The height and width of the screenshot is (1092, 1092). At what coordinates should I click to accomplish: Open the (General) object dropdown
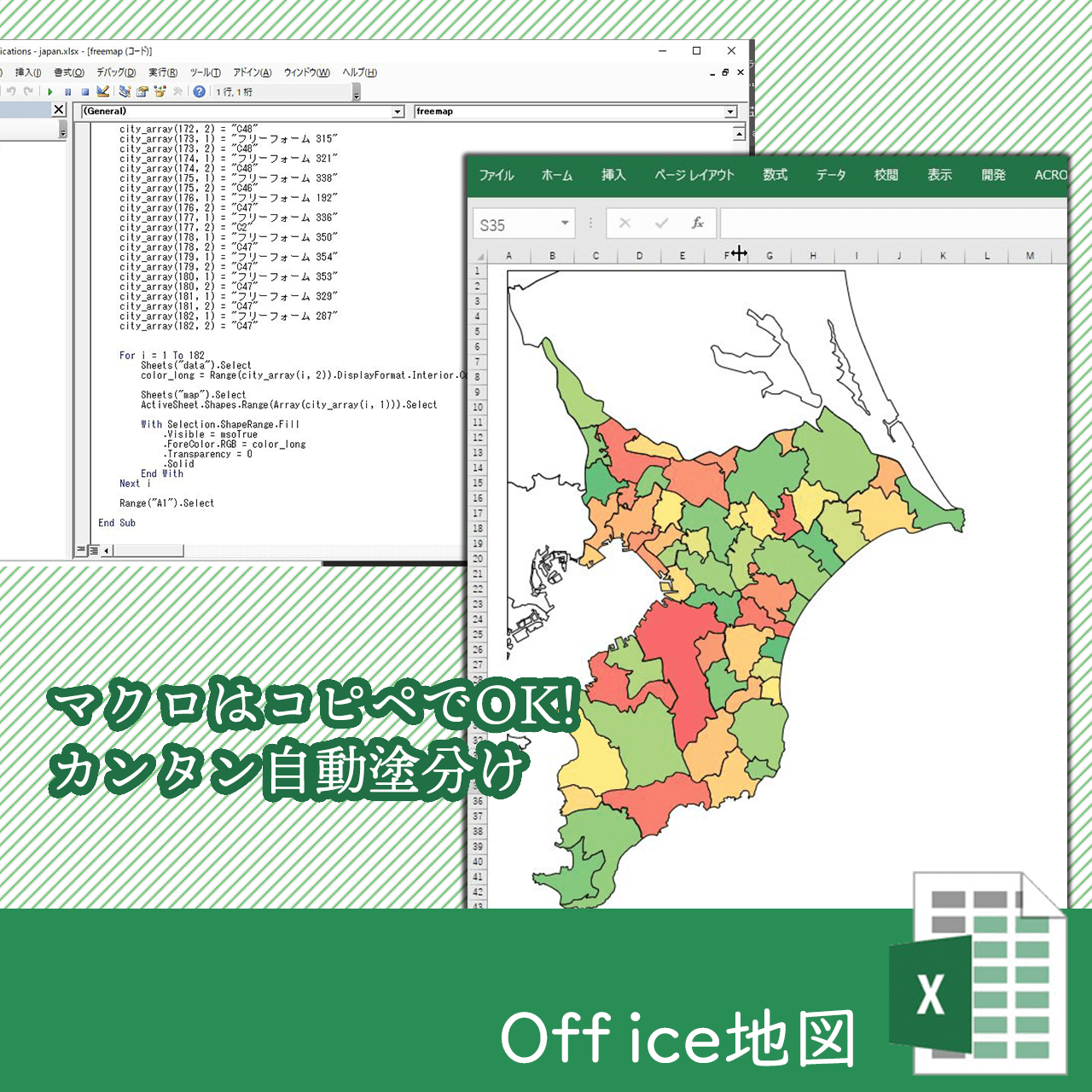(x=398, y=111)
